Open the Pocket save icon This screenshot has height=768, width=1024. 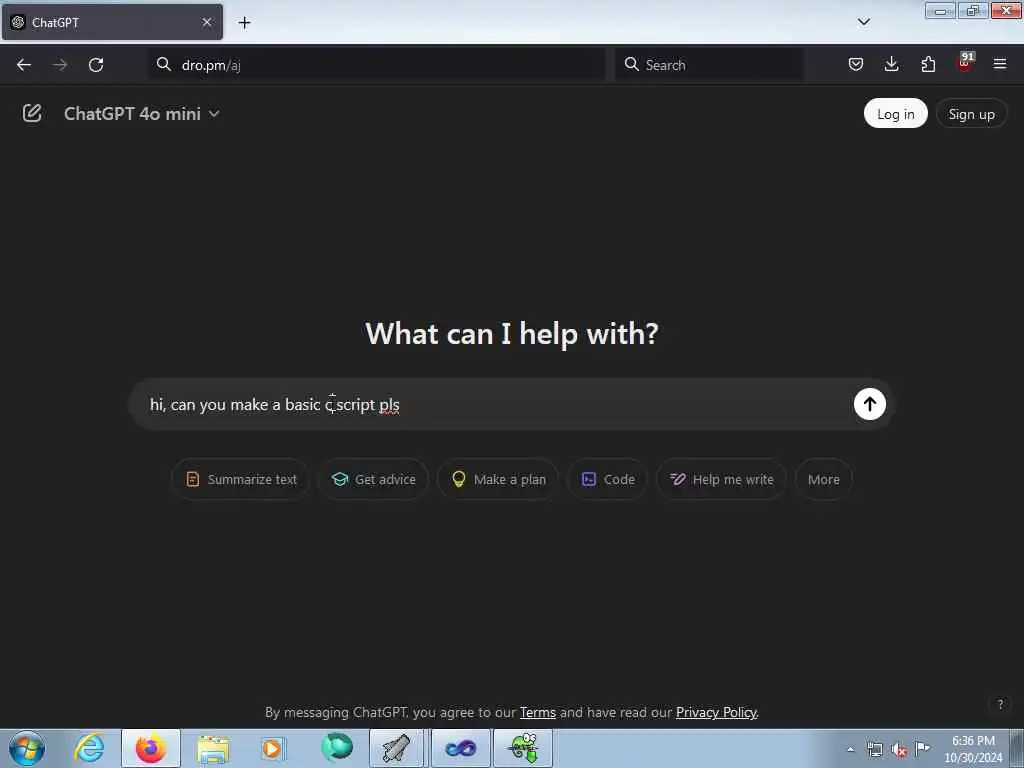click(x=856, y=64)
